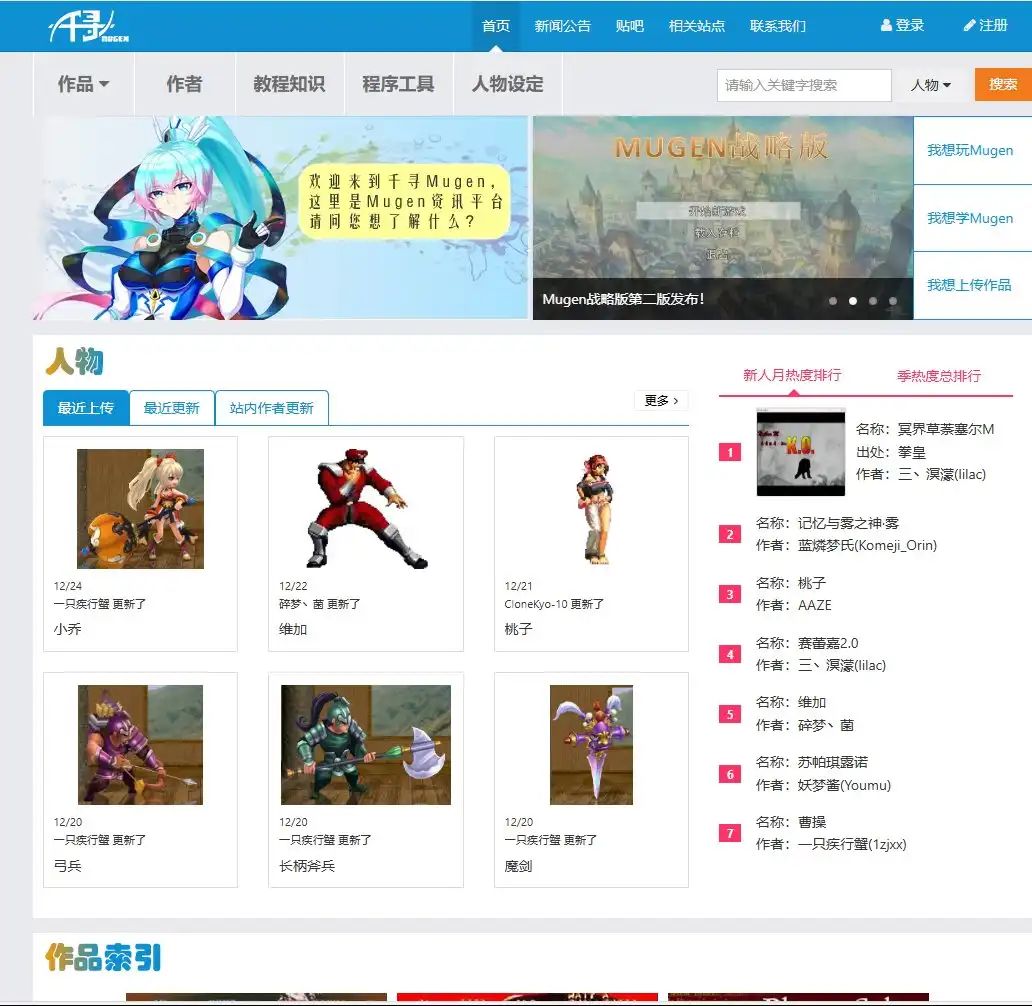The width and height of the screenshot is (1032, 1006).
Task: Open the 贴吧 nav link
Action: tap(630, 26)
